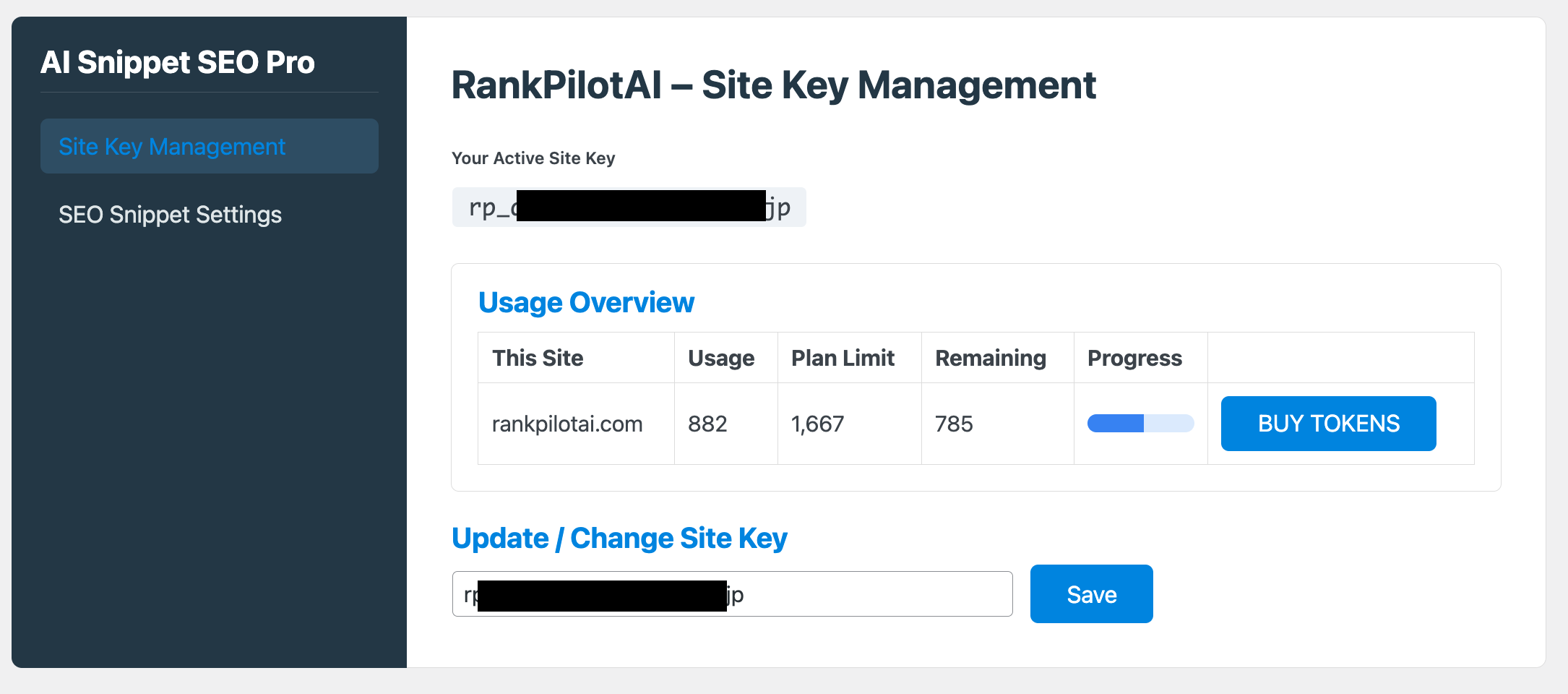Click the BUY TOKENS button
1568x694 pixels.
click(1328, 423)
